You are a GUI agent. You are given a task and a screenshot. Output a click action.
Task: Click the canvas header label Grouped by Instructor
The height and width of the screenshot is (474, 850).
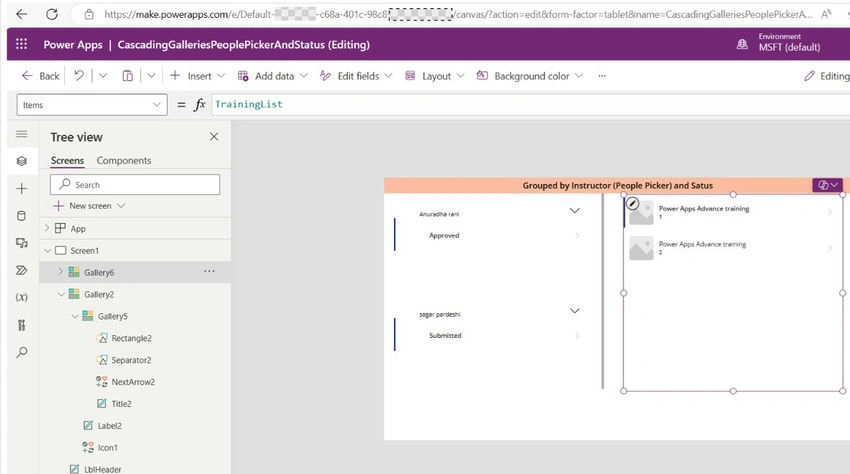tap(617, 185)
